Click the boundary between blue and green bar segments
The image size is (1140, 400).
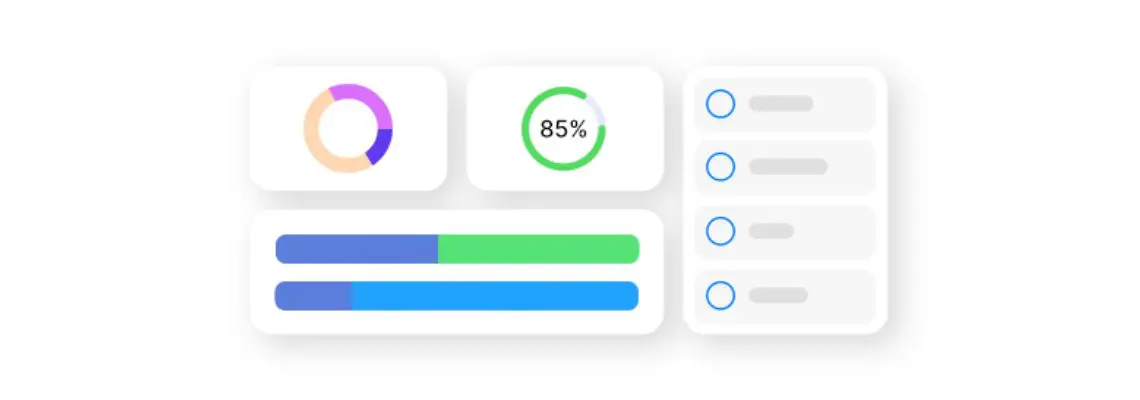coord(438,249)
